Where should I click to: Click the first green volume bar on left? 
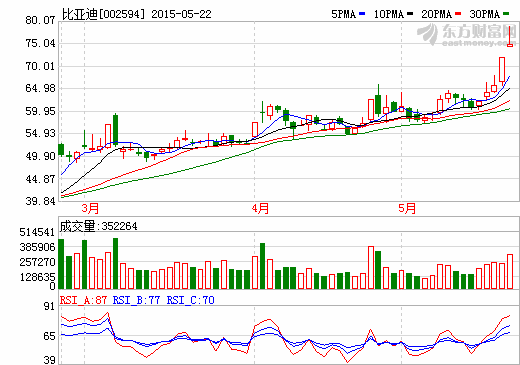pos(61,264)
